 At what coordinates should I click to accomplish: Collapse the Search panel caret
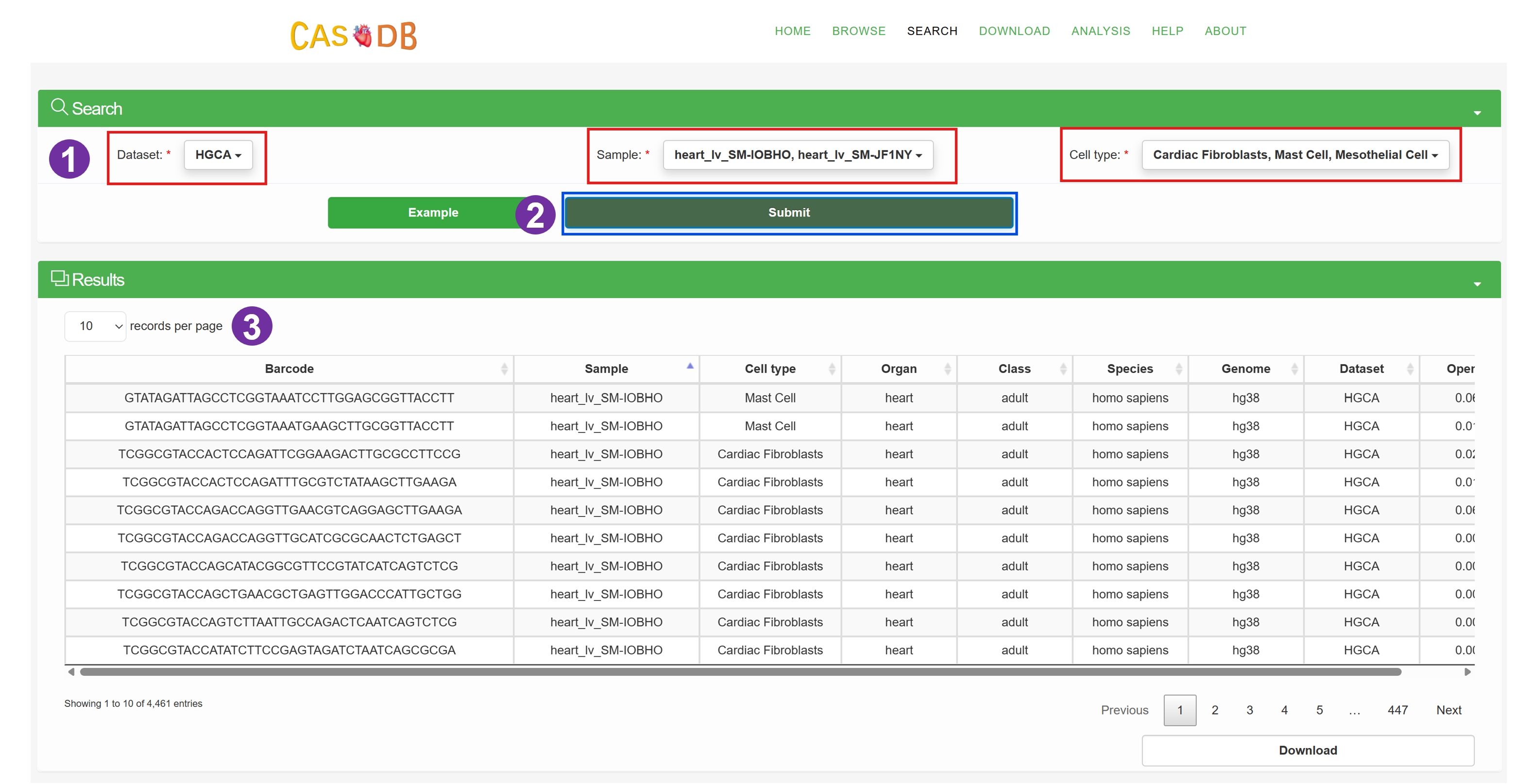pos(1477,113)
